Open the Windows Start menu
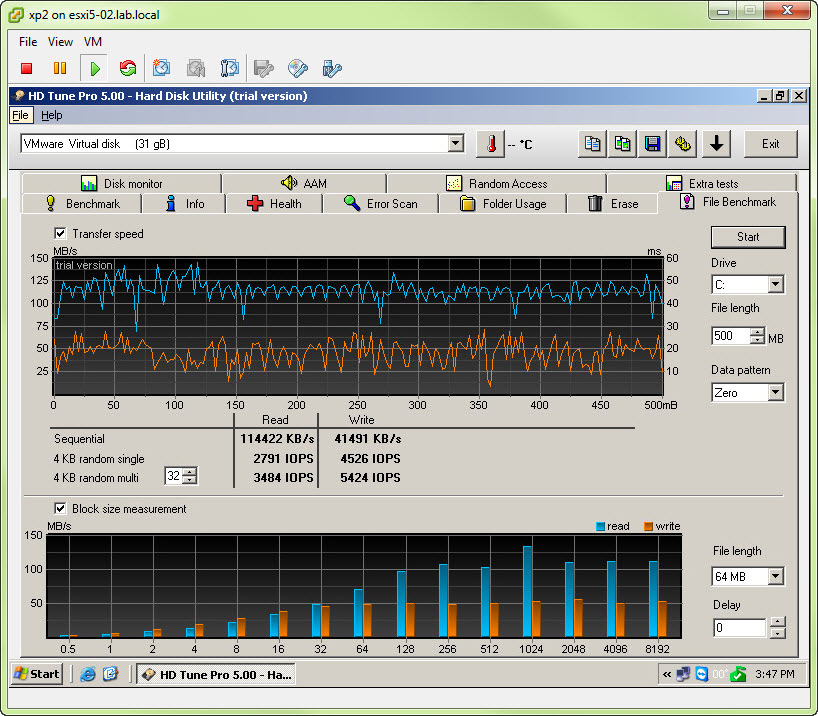 [37, 674]
